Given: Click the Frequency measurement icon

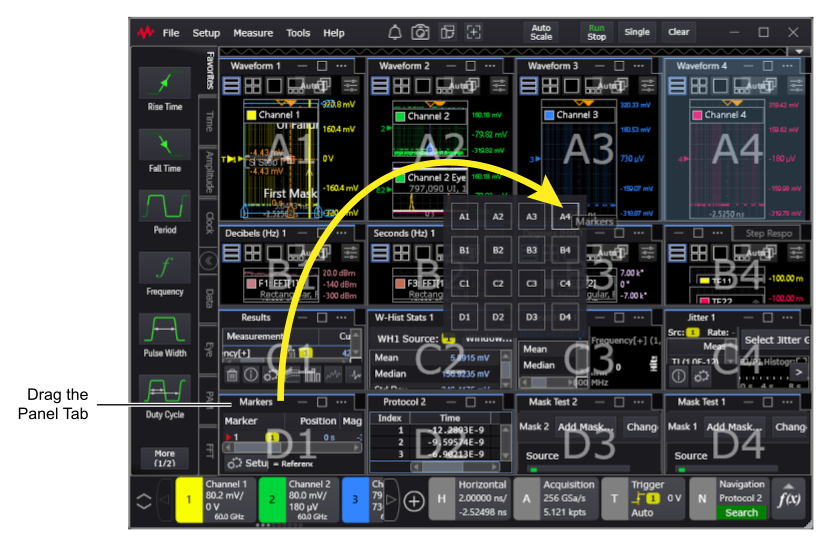Looking at the screenshot, I should (x=164, y=269).
